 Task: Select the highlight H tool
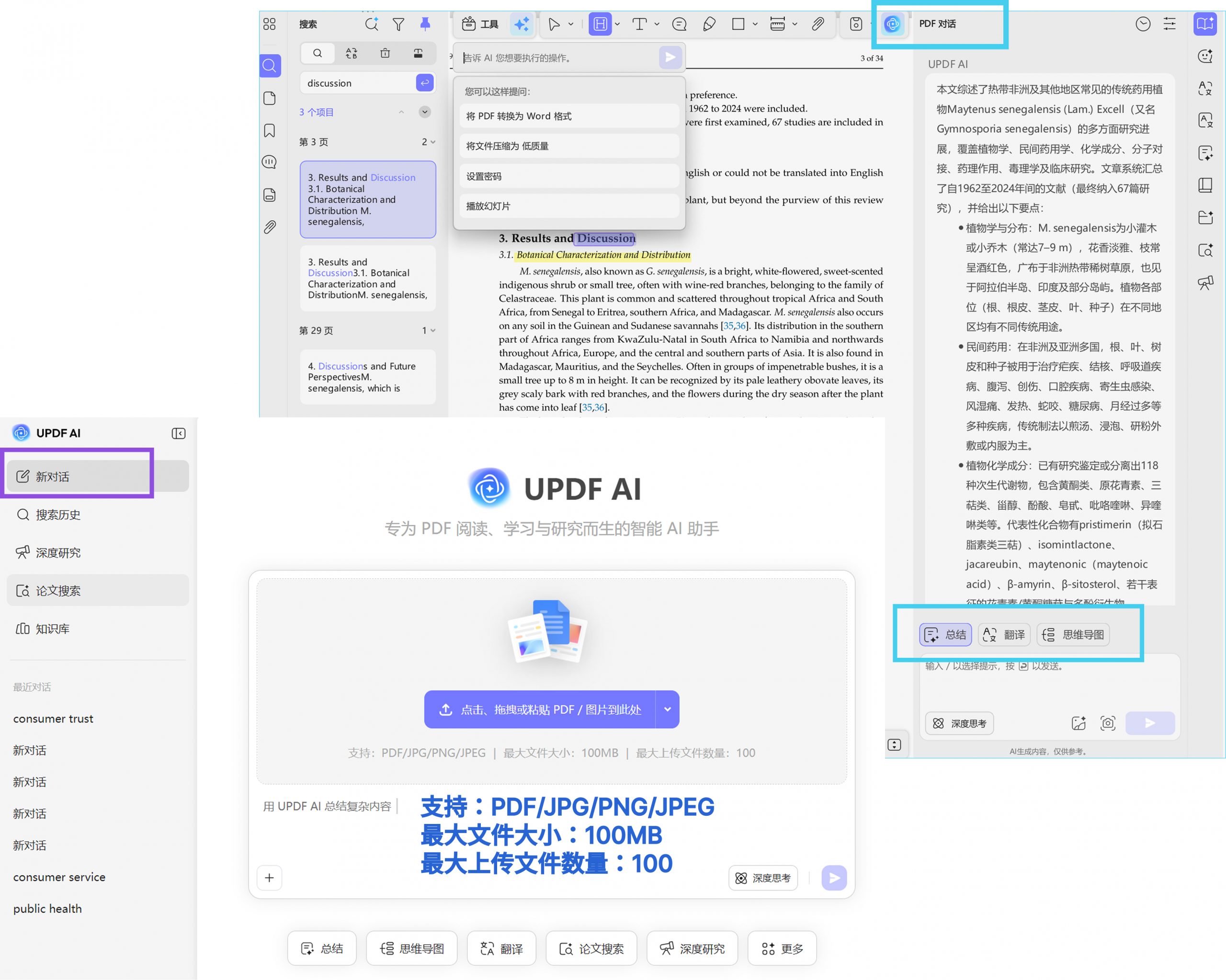[x=600, y=24]
